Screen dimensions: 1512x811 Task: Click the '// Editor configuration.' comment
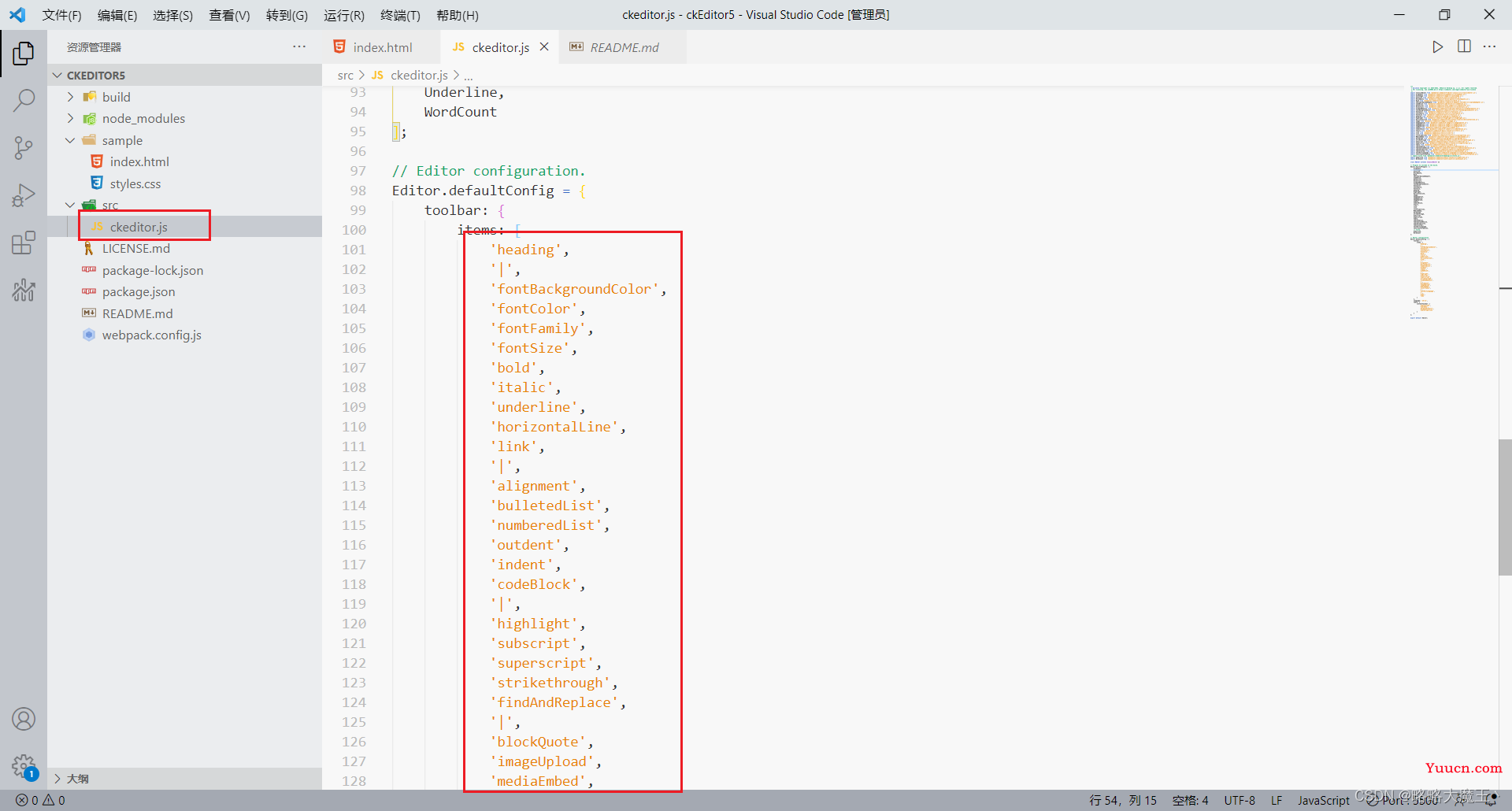(x=489, y=171)
